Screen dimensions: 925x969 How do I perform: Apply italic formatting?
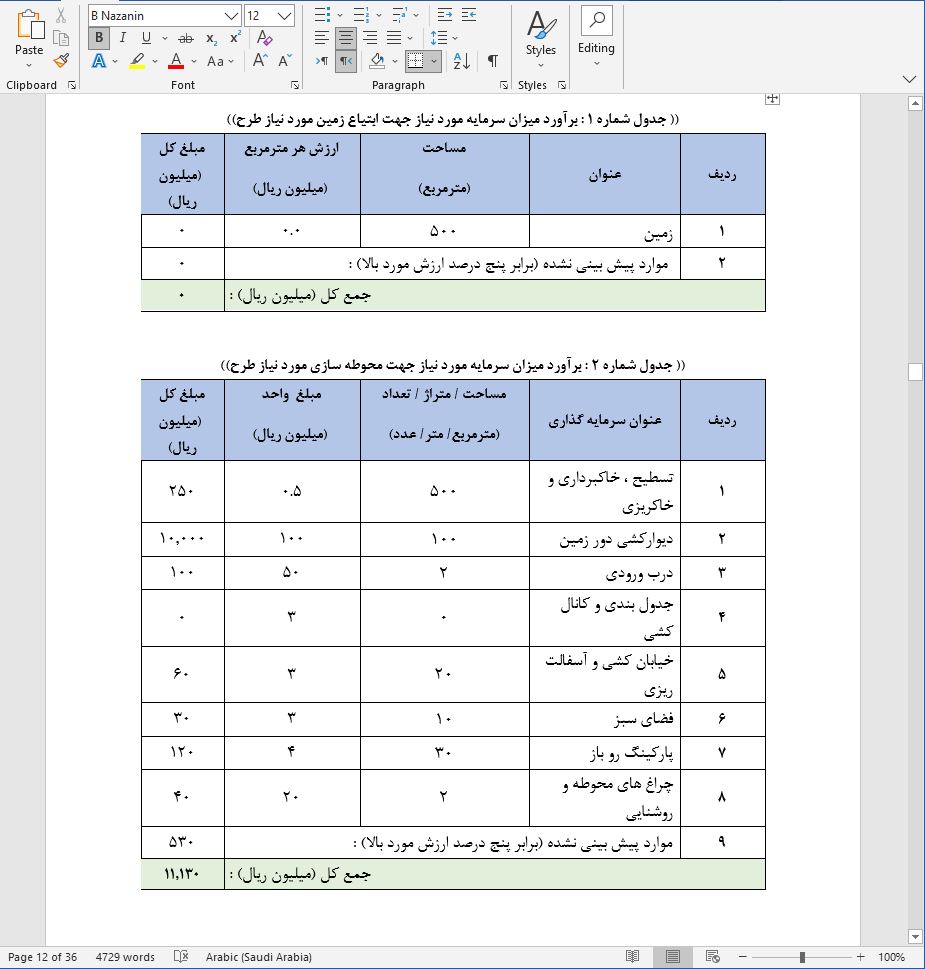pyautogui.click(x=122, y=37)
